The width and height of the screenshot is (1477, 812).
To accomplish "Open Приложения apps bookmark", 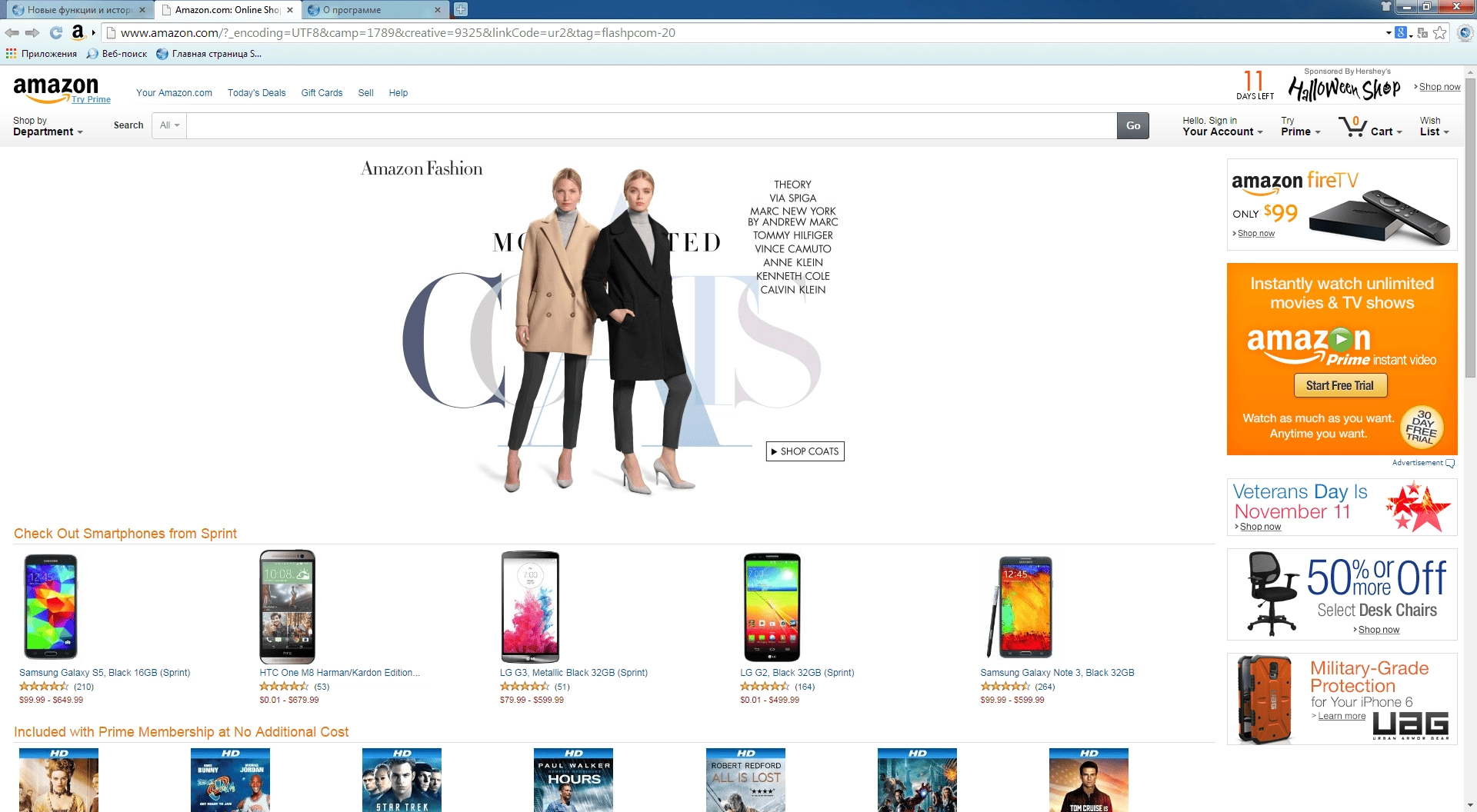I will [x=42, y=54].
